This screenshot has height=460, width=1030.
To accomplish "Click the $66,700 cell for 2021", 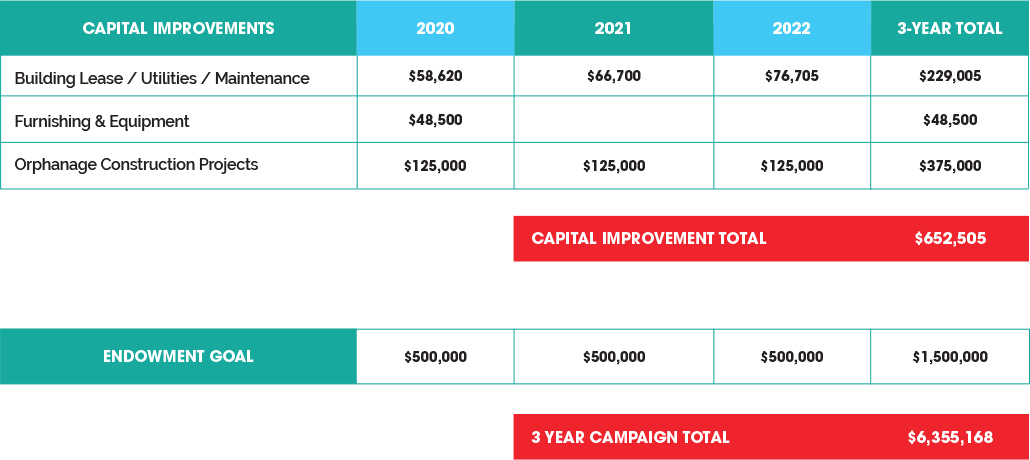I will [x=614, y=76].
